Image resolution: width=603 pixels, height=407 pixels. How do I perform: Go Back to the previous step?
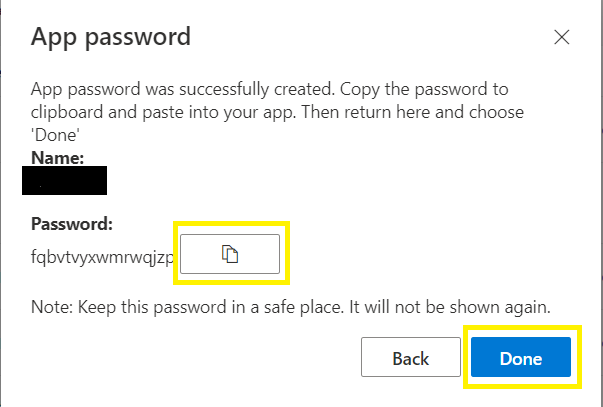point(410,358)
